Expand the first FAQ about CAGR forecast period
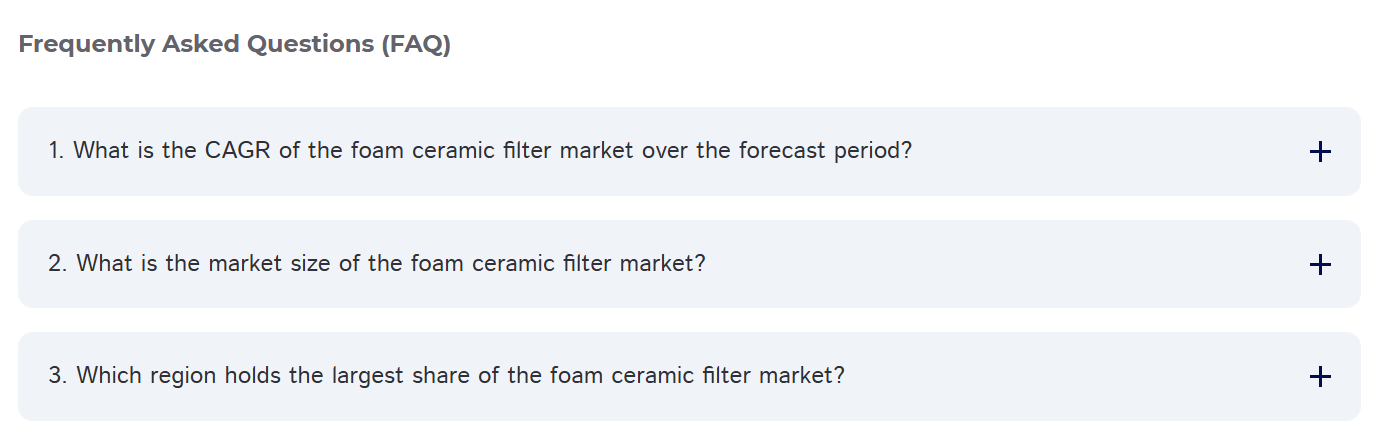Screen dimensions: 1378x448 688,152
